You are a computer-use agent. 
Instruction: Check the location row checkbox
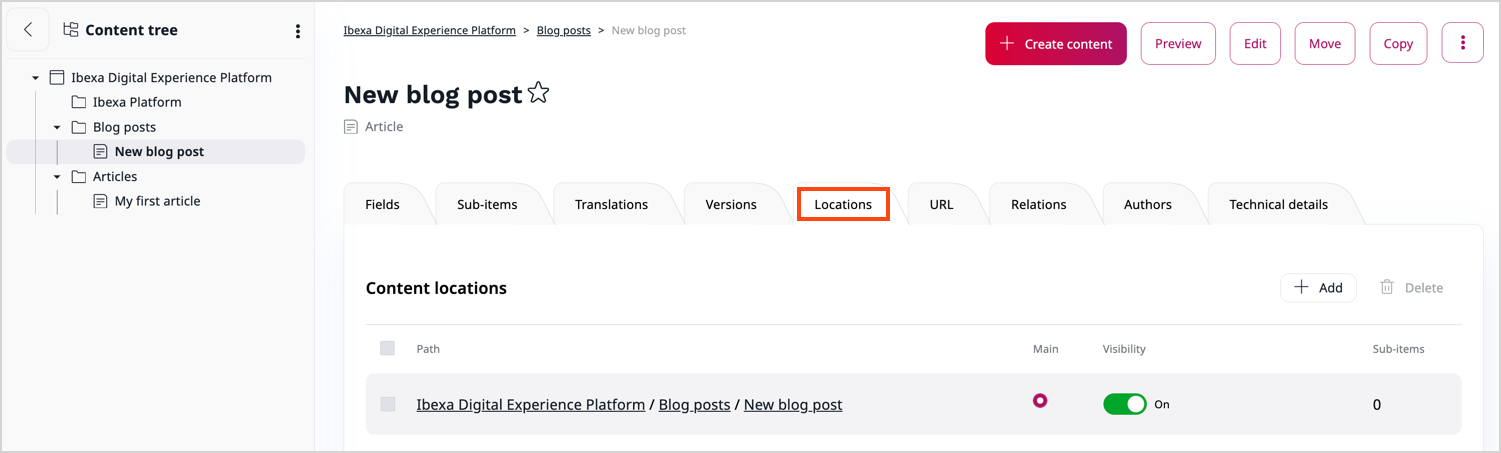pyautogui.click(x=388, y=404)
